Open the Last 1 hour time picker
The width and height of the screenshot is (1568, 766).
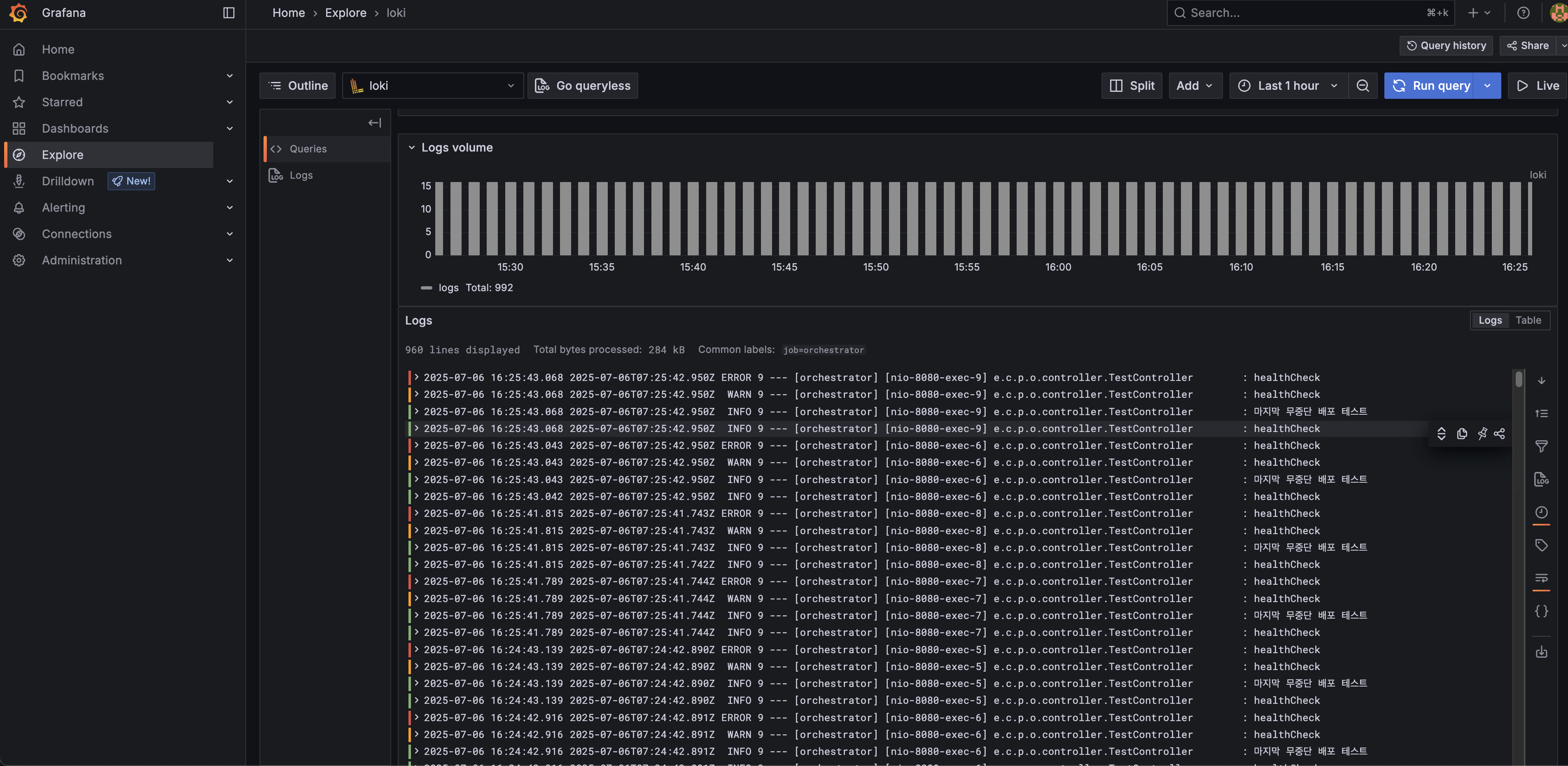pyautogui.click(x=1288, y=86)
